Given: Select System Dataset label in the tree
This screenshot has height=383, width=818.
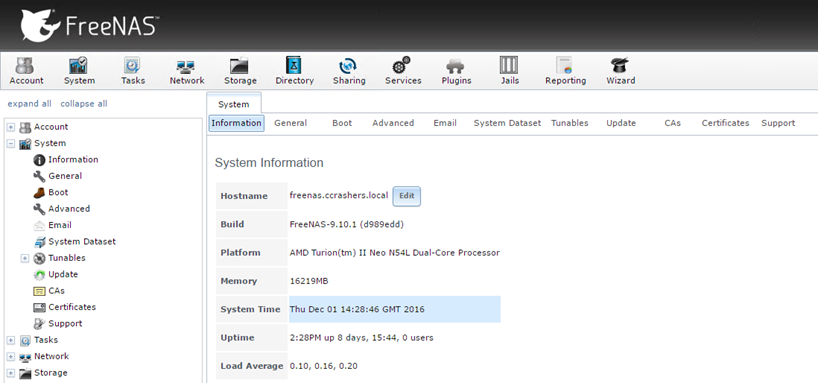Looking at the screenshot, I should 82,242.
